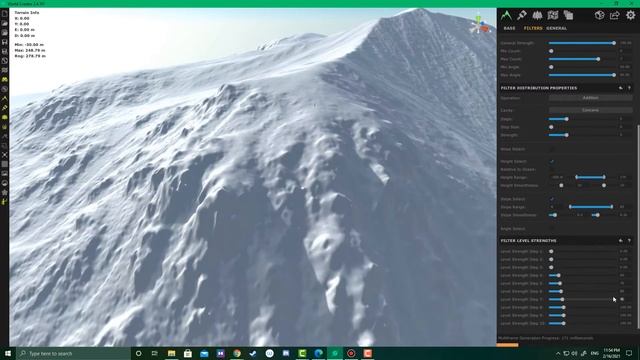Screen dimensions: 640x360
Task: Adjust the Max Count slider
Action: (582, 59)
